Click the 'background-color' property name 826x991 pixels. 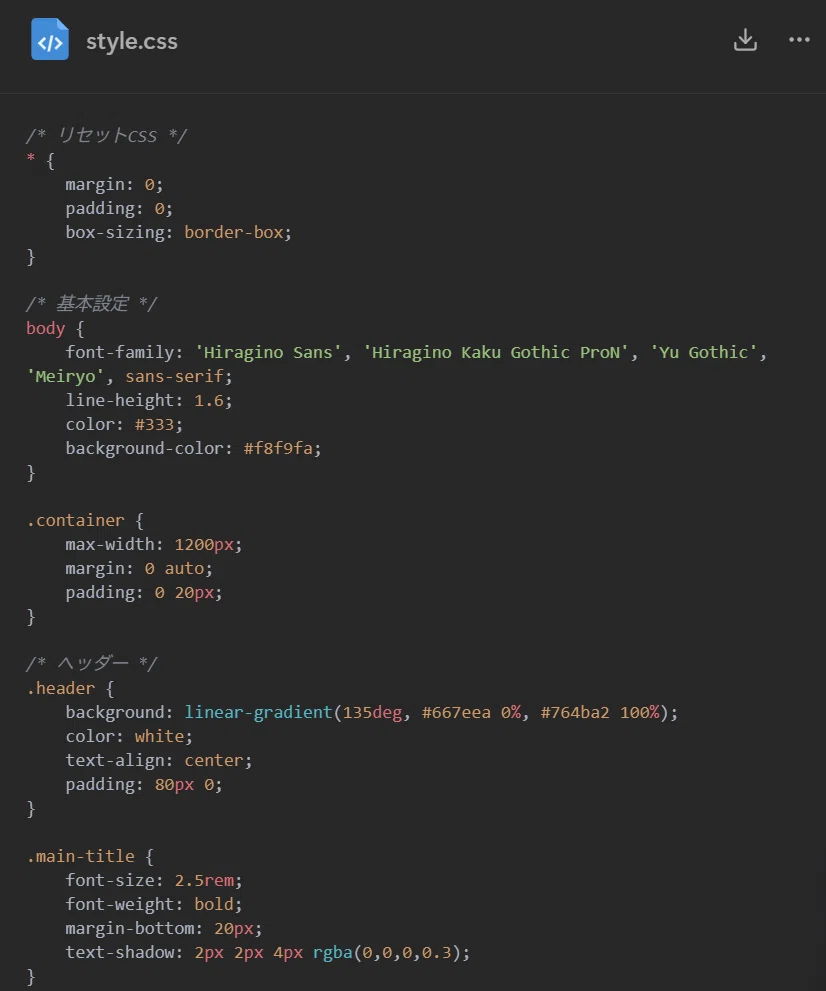pyautogui.click(x=145, y=449)
